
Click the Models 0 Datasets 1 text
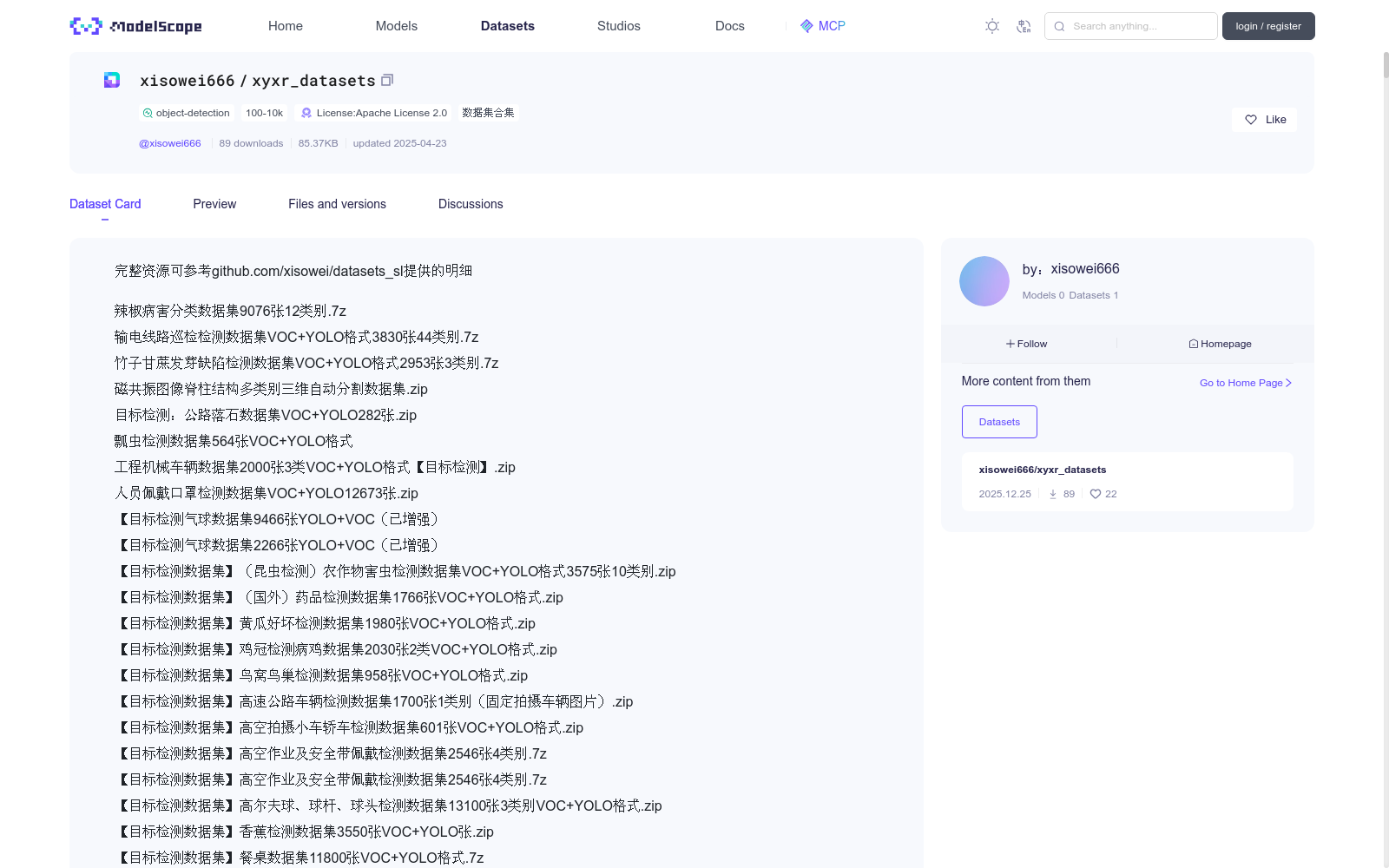tap(1070, 295)
